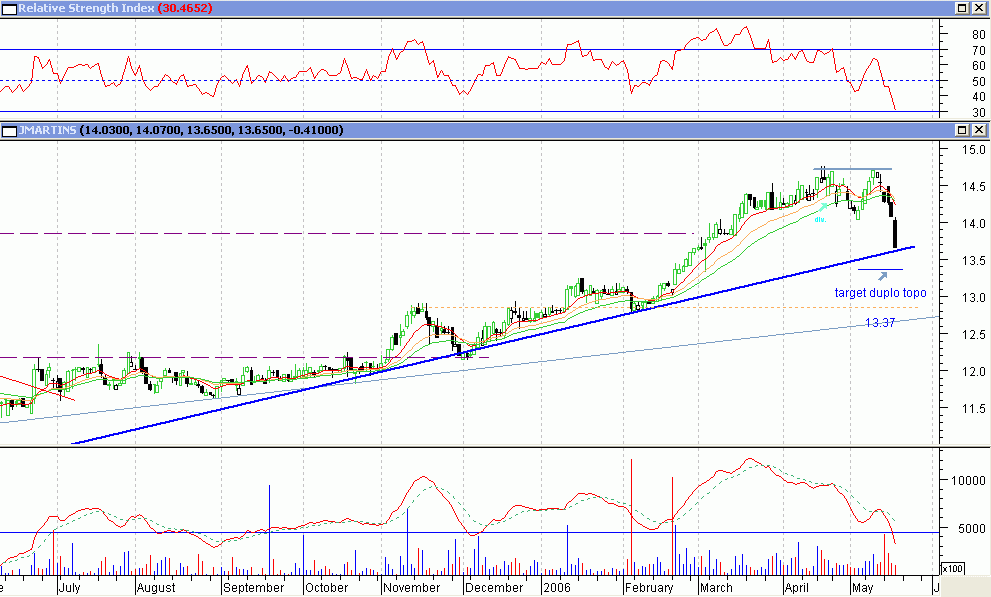
Task: Click the 60 label on RSI axis
Action: (979, 66)
